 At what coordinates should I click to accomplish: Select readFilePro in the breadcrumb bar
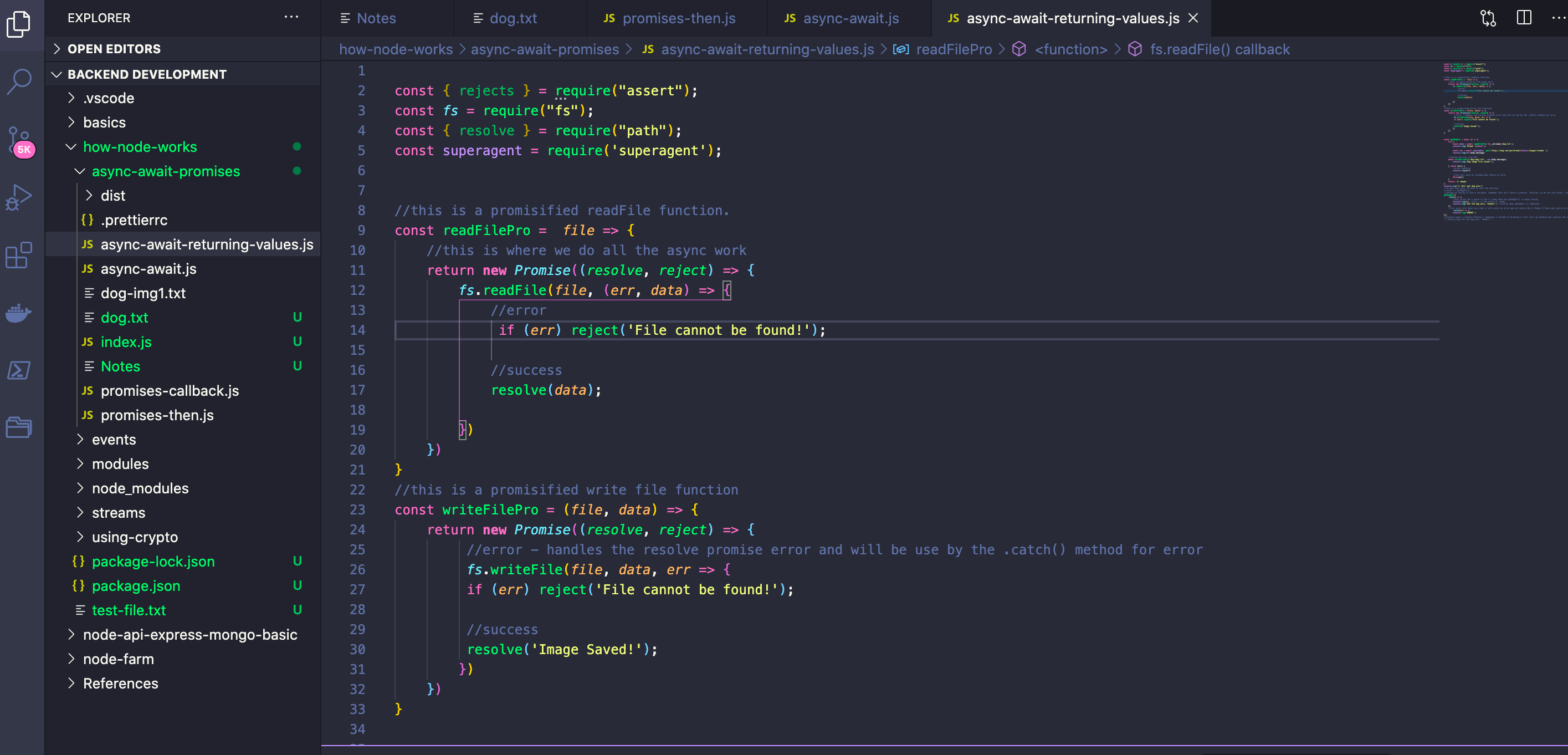point(953,49)
